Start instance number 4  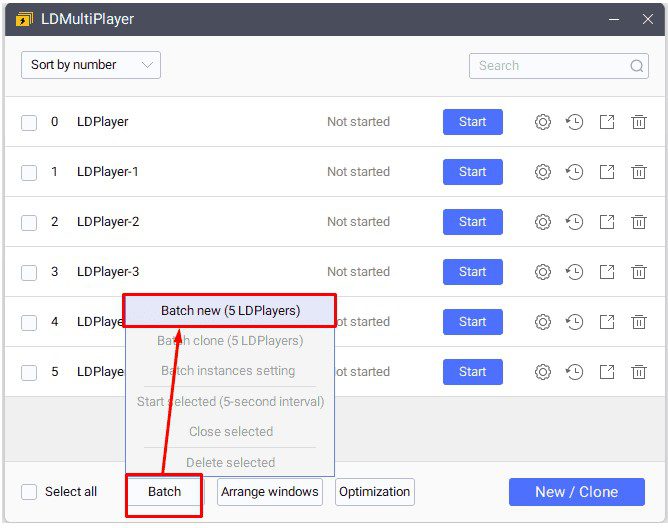(472, 322)
